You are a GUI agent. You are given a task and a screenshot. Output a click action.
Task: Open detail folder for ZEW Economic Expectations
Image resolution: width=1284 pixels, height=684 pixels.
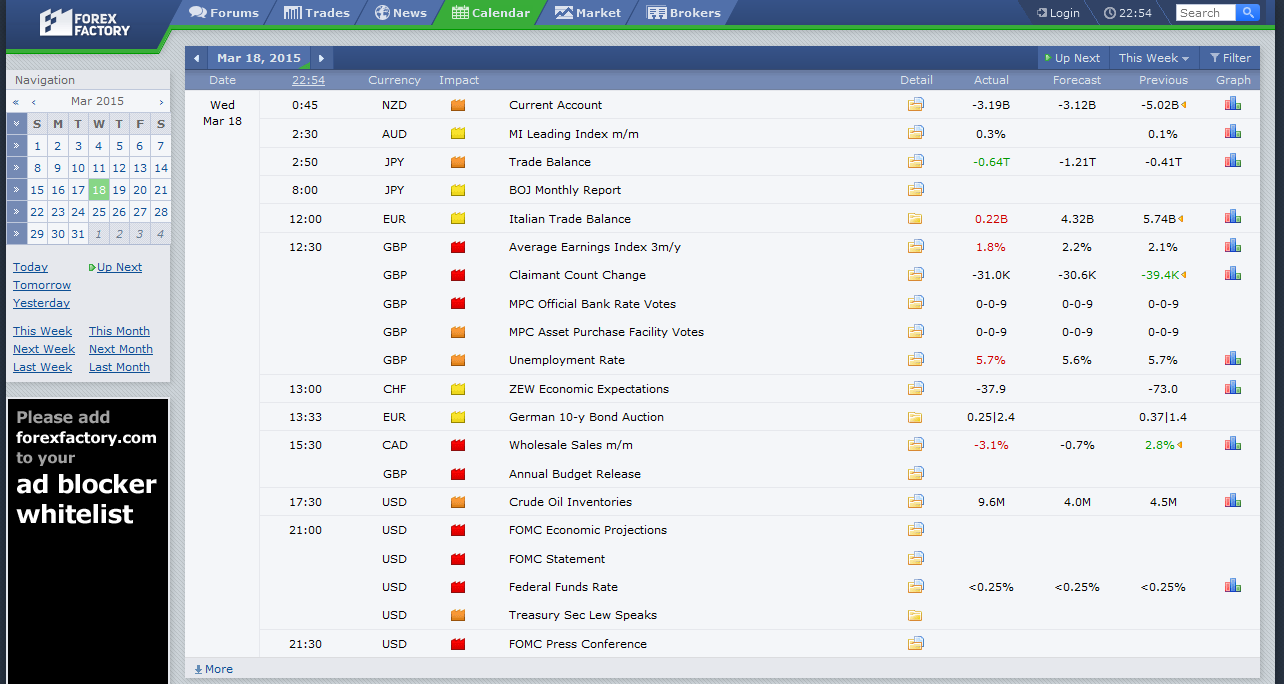pyautogui.click(x=915, y=388)
